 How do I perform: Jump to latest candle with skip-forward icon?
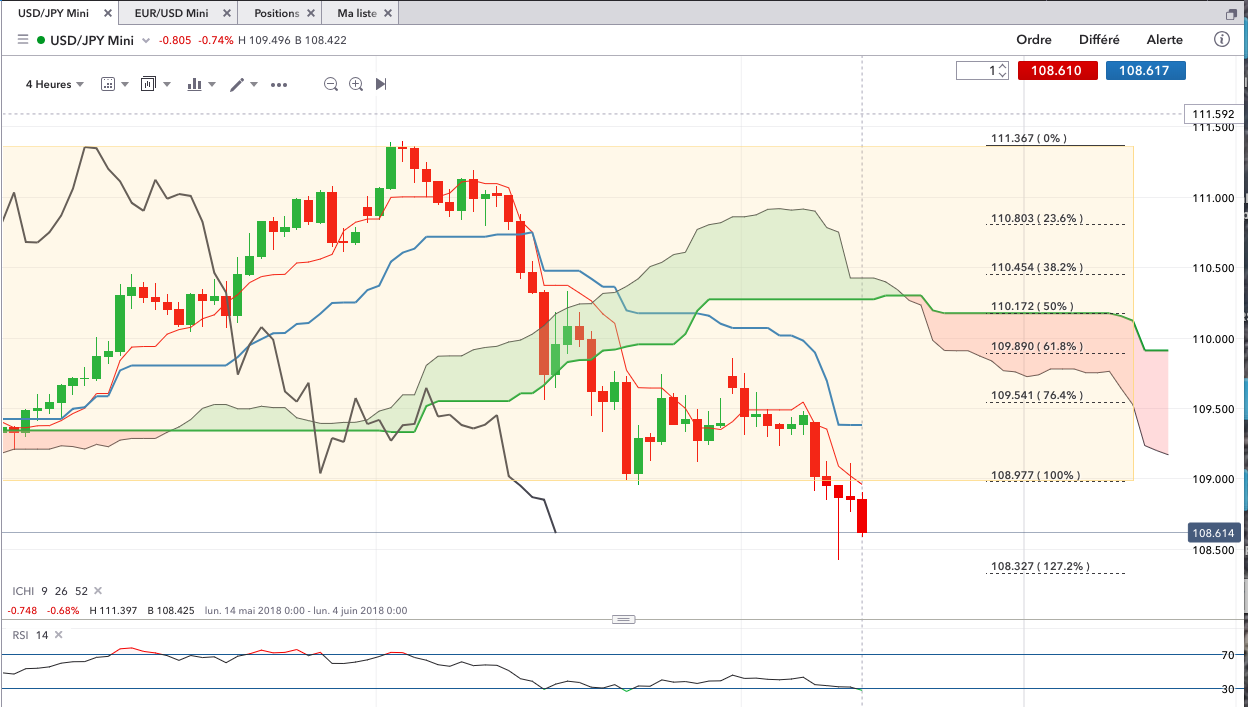(381, 85)
